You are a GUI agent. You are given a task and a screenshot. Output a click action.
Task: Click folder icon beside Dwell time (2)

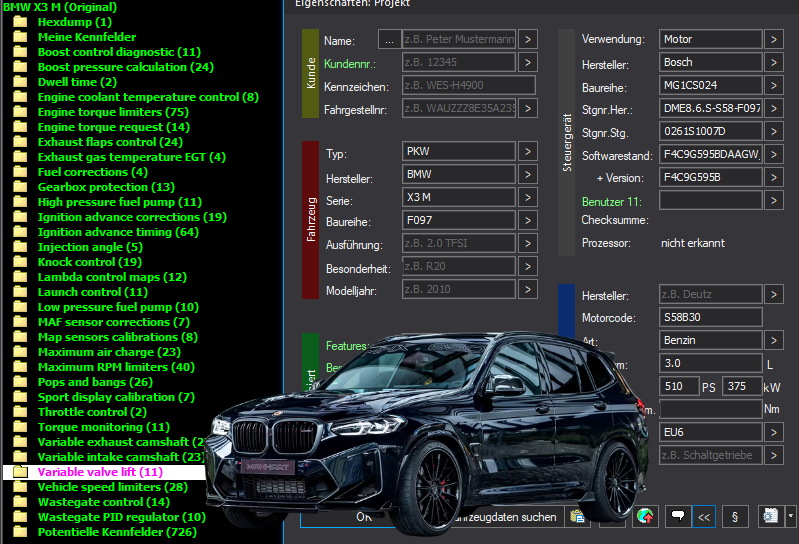(x=20, y=82)
